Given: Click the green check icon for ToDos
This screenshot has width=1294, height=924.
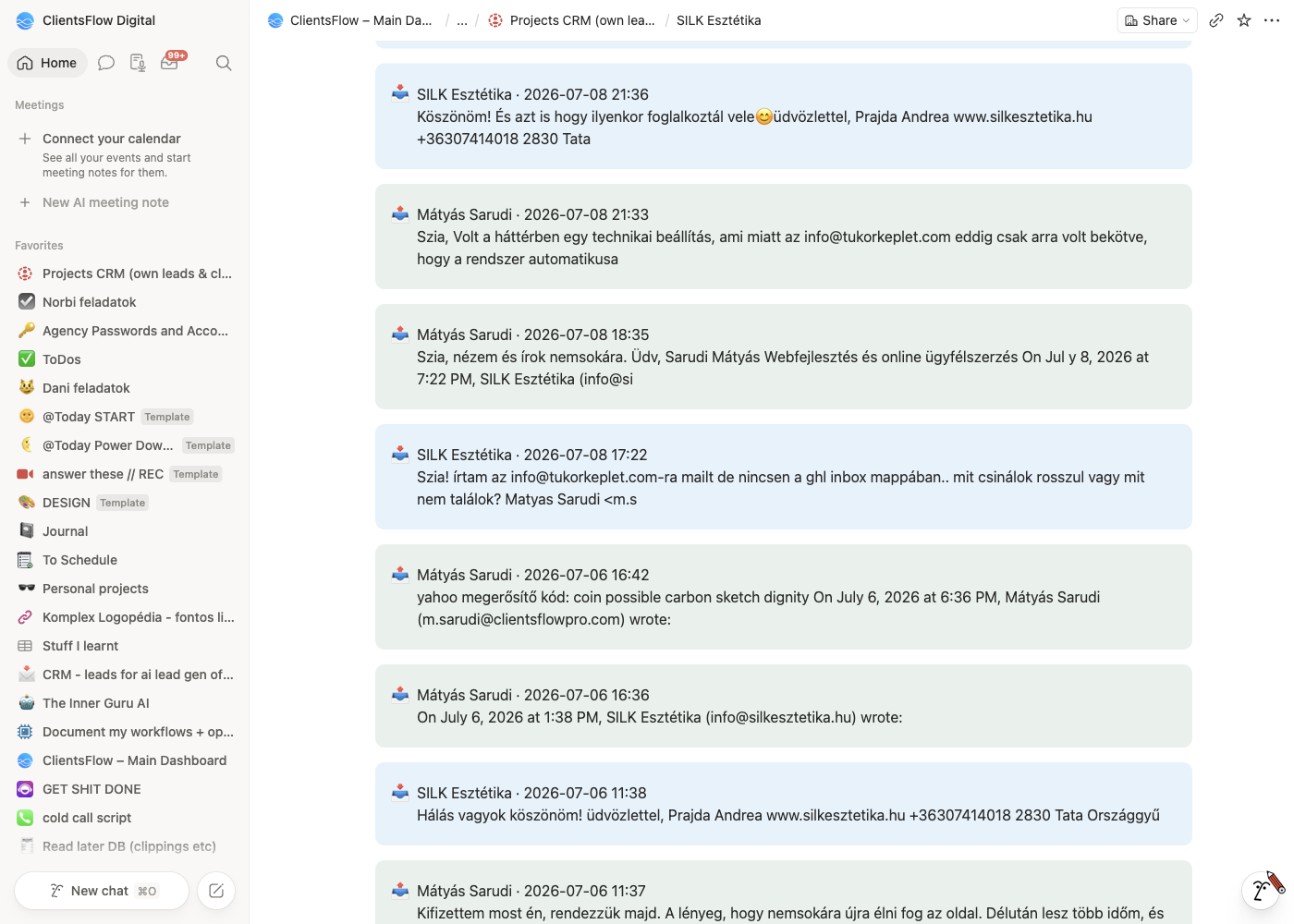Looking at the screenshot, I should pyautogui.click(x=26, y=359).
